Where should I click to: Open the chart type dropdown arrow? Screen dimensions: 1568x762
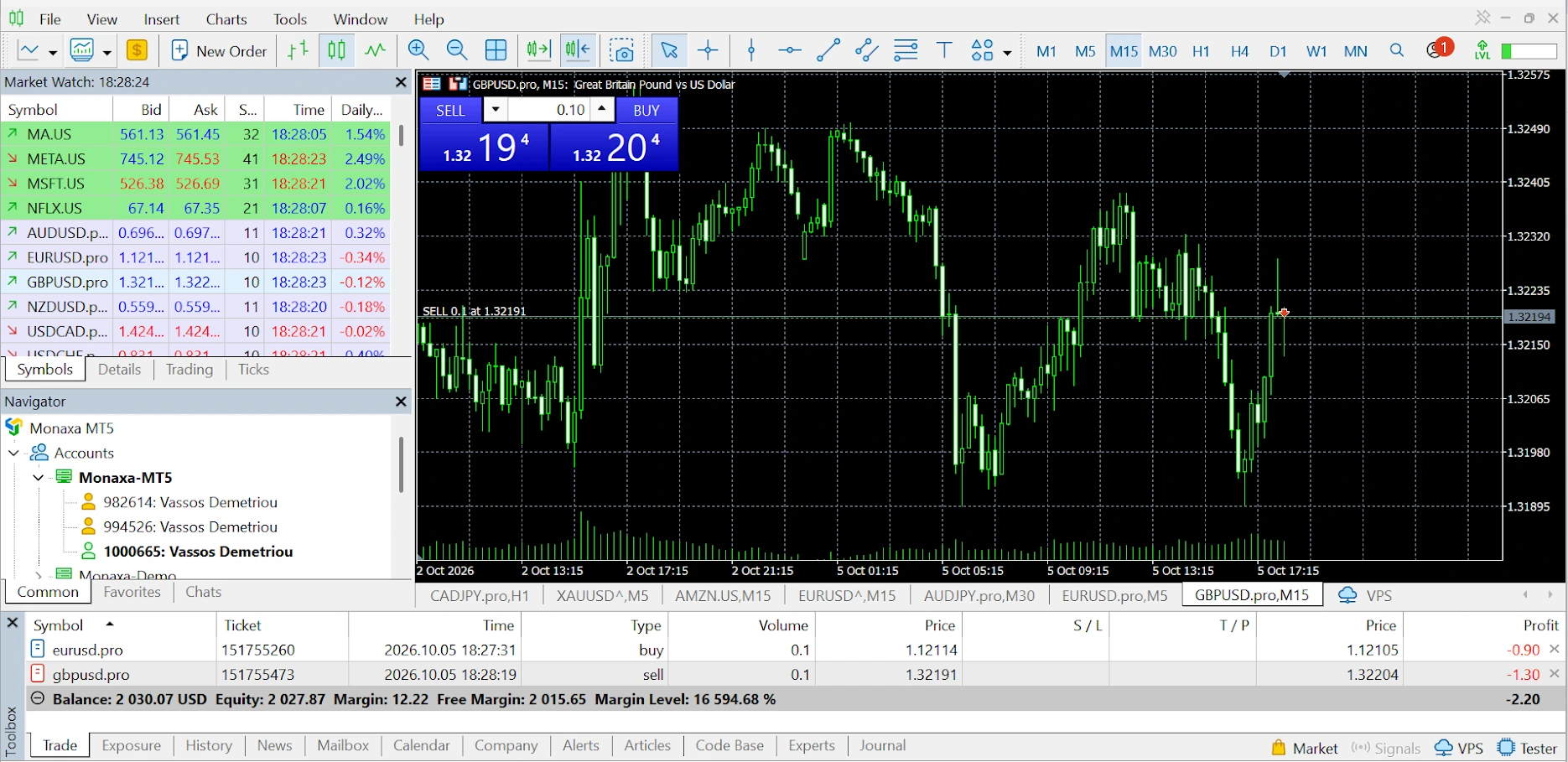pyautogui.click(x=52, y=52)
